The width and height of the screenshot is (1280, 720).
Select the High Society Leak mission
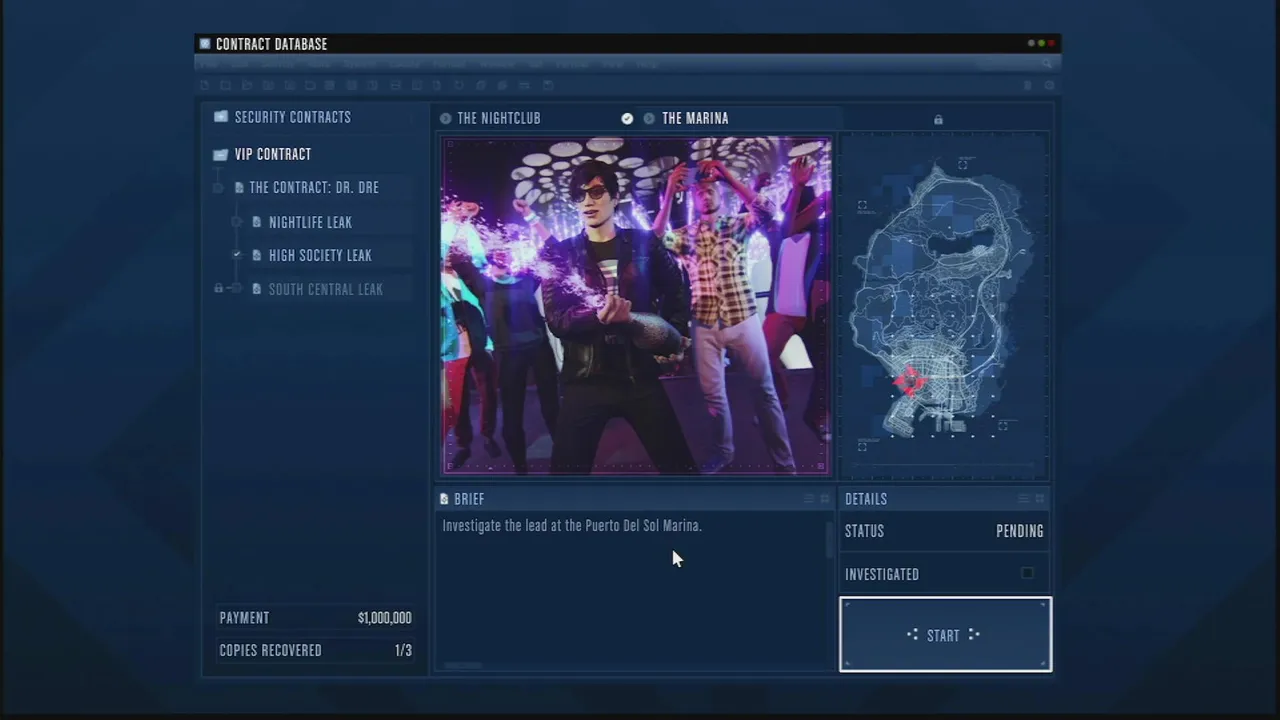pos(320,255)
